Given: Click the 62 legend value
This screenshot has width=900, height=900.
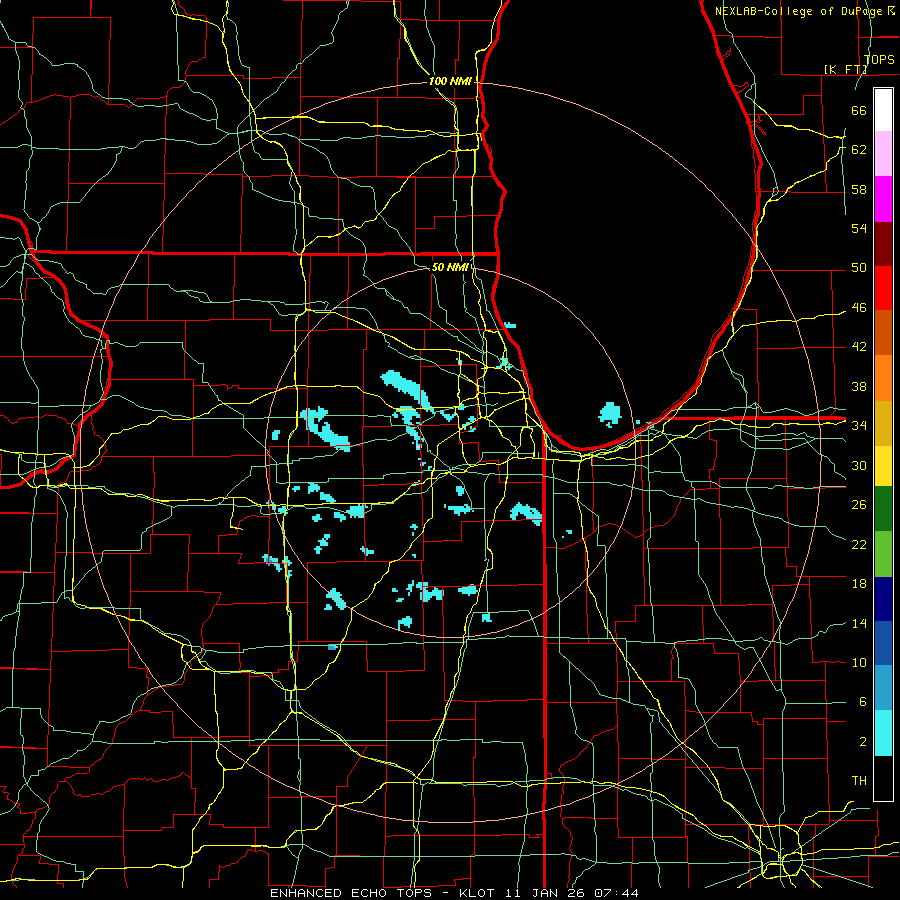Looking at the screenshot, I should pyautogui.click(x=859, y=150).
